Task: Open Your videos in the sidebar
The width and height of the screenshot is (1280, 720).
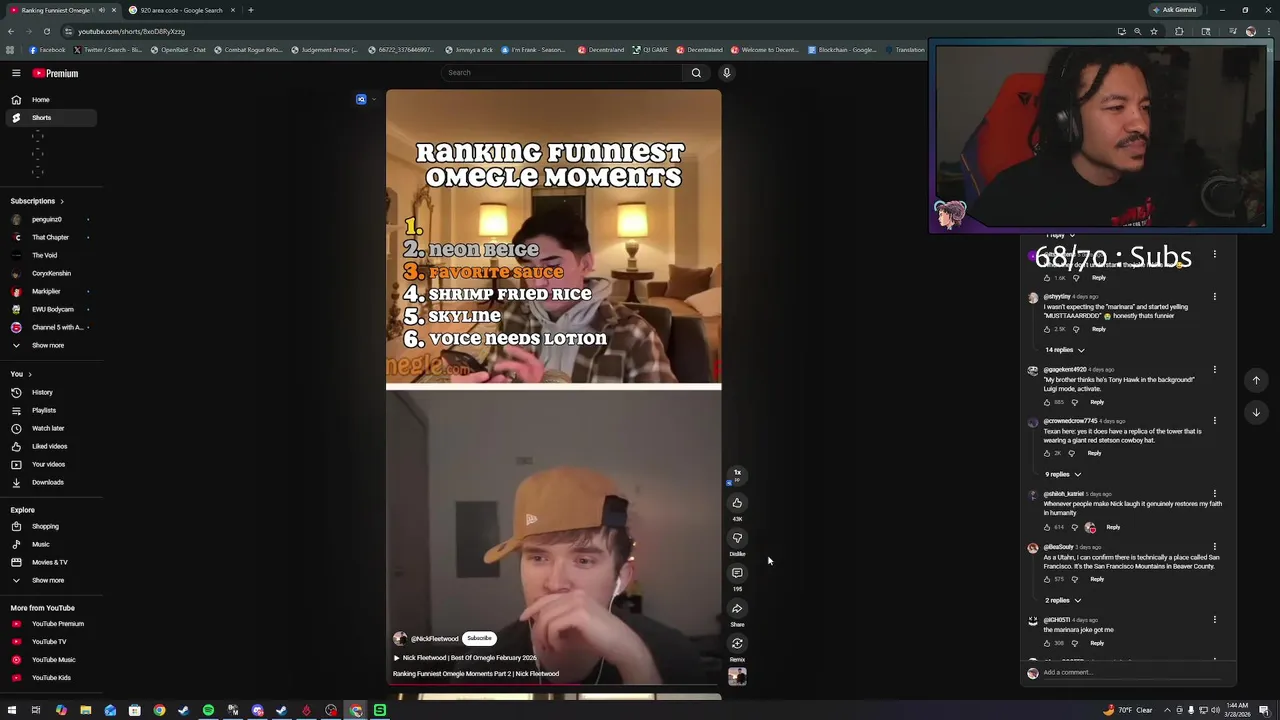Action: [50, 464]
